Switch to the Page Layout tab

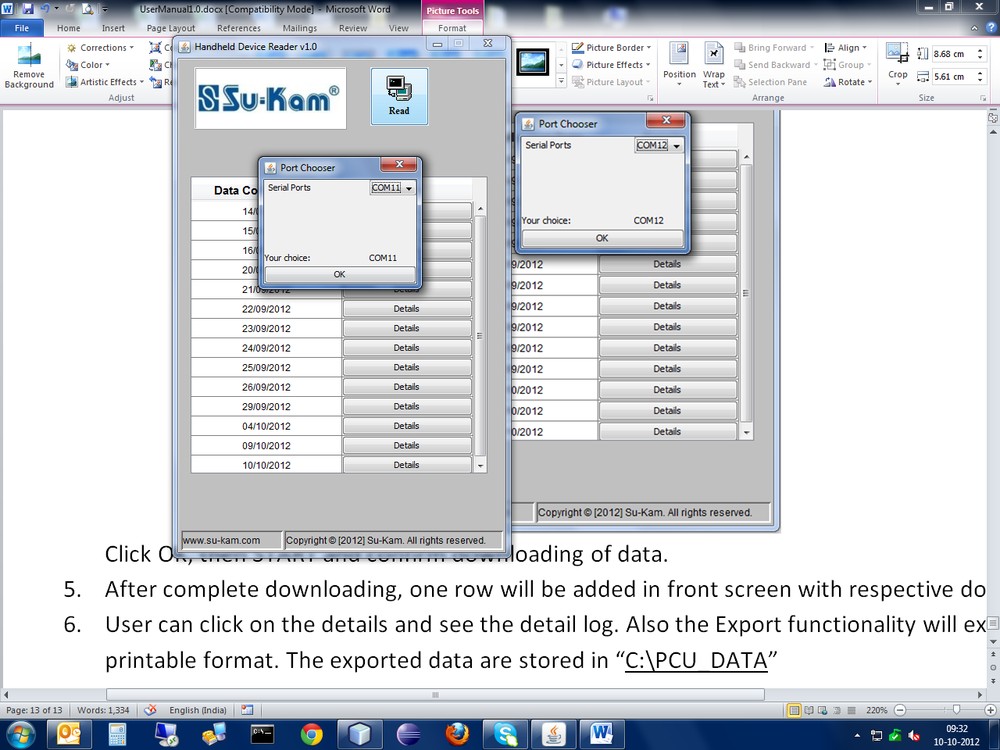171,28
